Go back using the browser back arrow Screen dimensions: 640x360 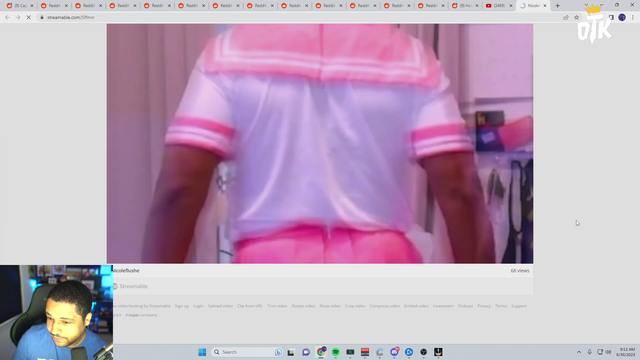click(x=7, y=18)
